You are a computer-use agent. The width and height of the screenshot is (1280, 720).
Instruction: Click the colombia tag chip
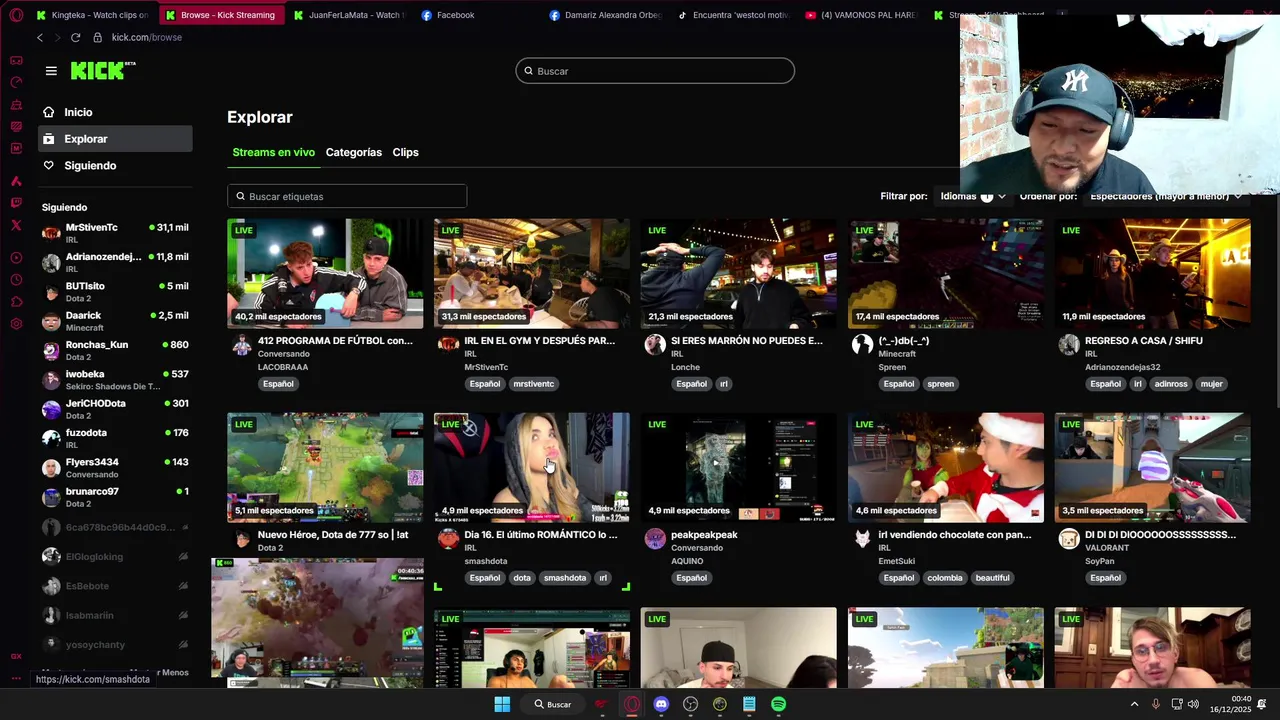[944, 578]
